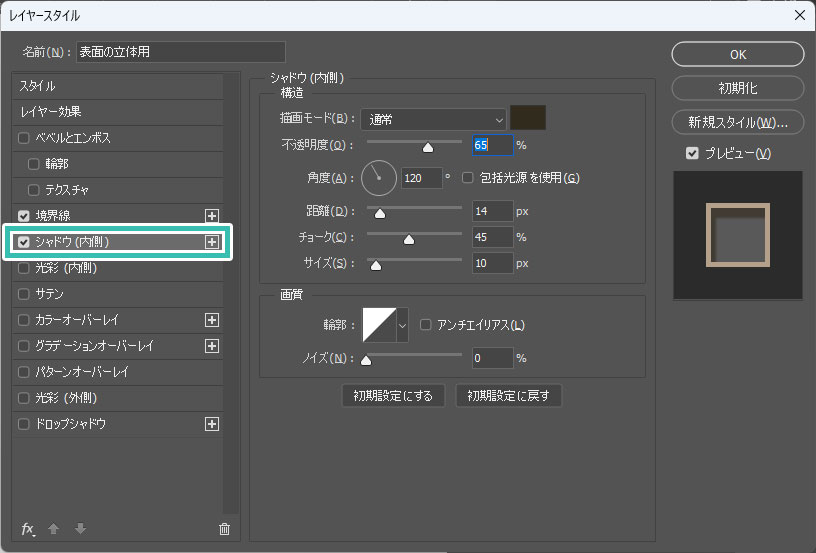Click the ノイズ value field showing 0
Image resolution: width=816 pixels, height=553 pixels.
(x=492, y=358)
